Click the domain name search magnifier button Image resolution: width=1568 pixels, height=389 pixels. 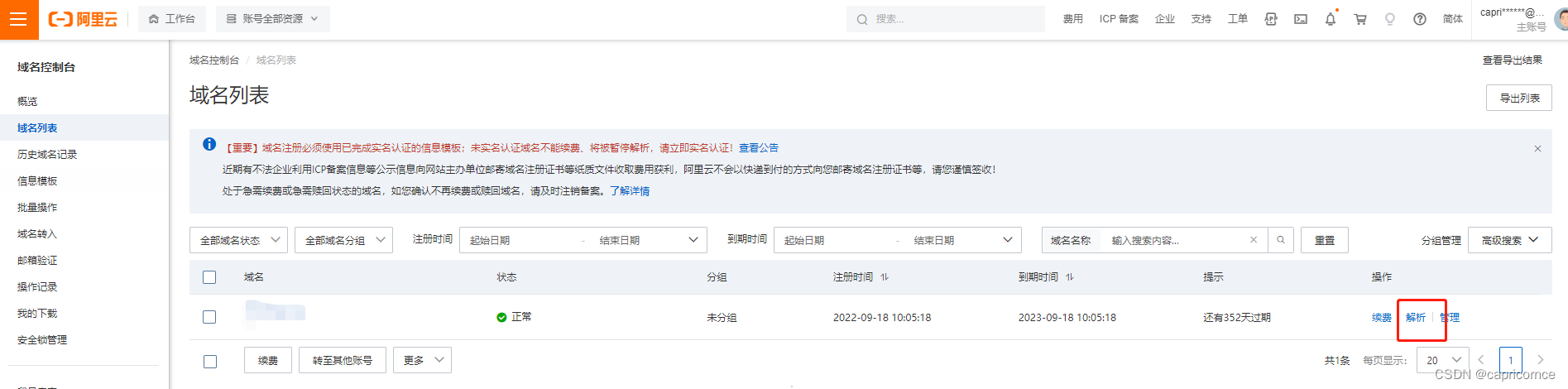[x=1281, y=240]
